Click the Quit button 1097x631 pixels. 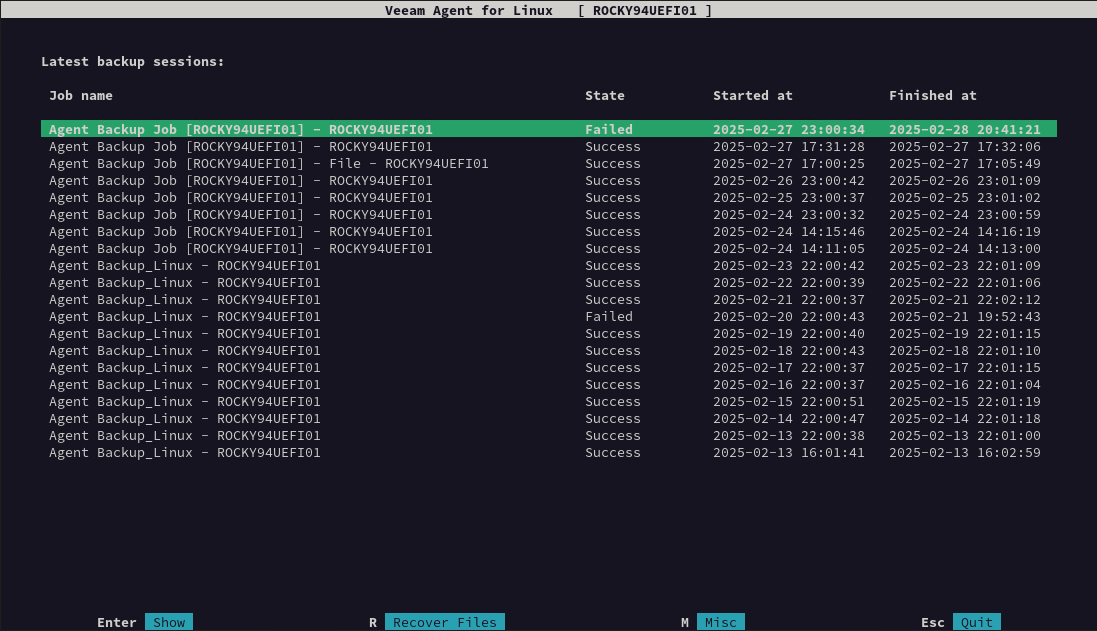[977, 622]
